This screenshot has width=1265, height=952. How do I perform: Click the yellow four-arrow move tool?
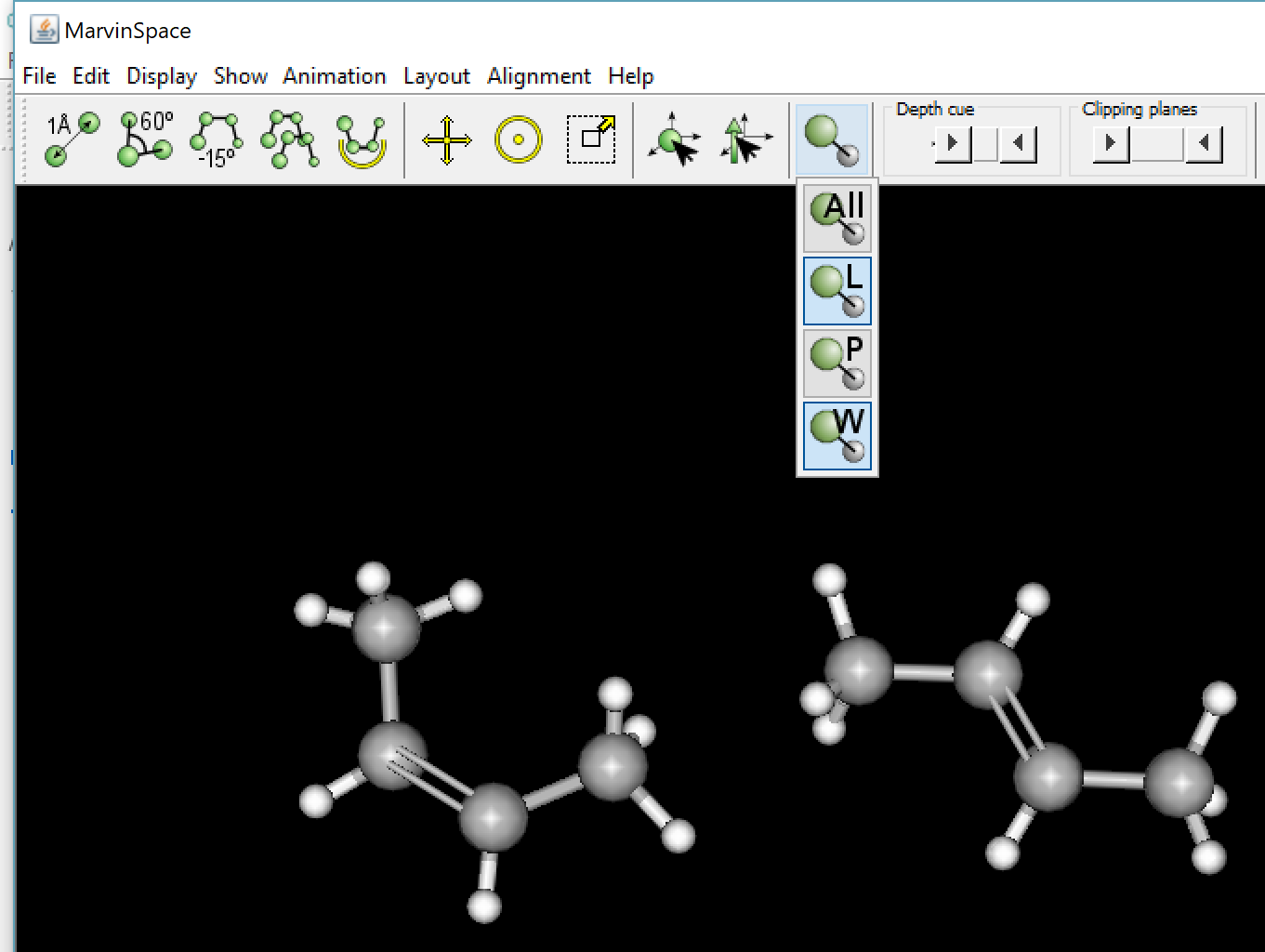tap(446, 140)
